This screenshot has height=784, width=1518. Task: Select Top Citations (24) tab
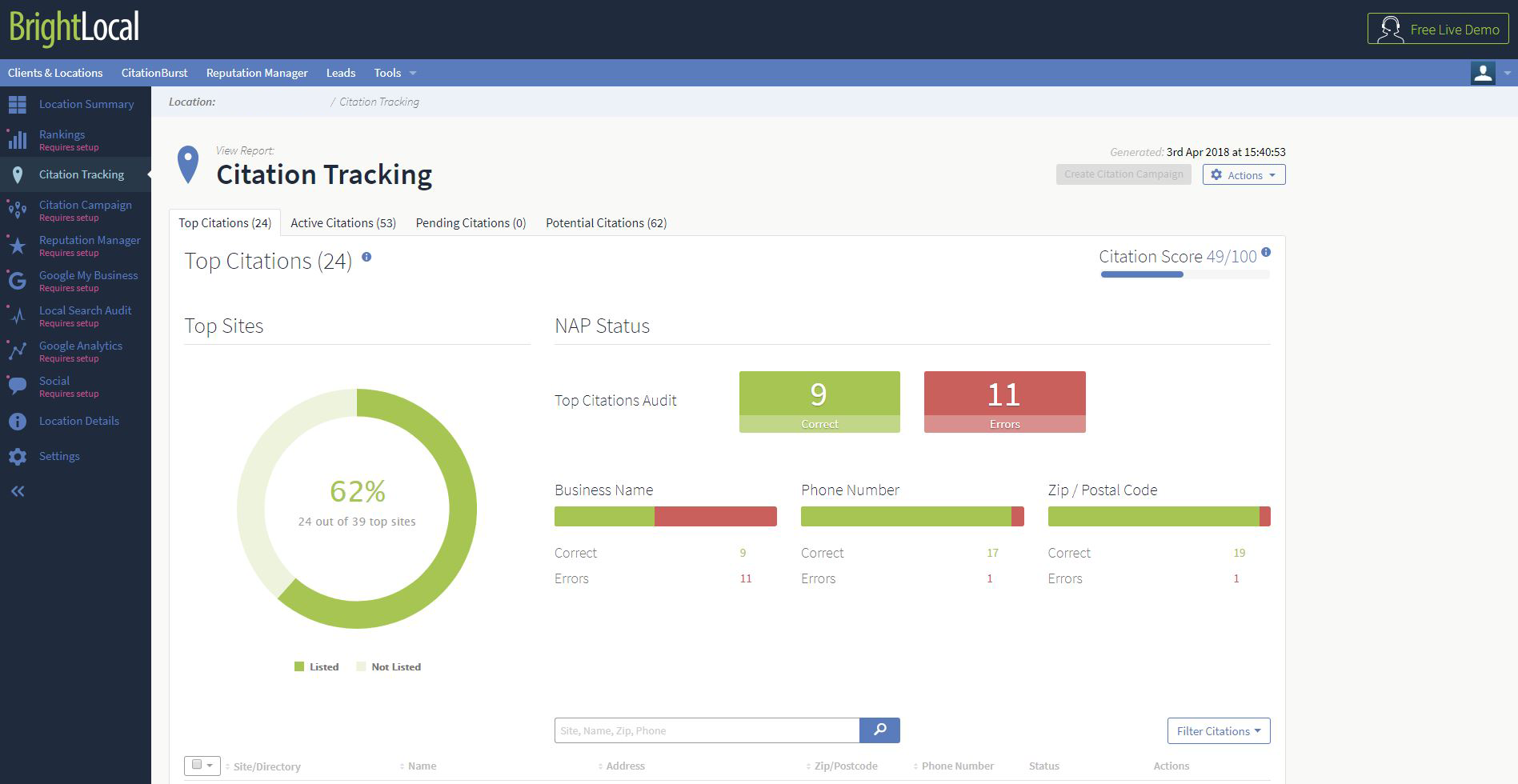[225, 222]
